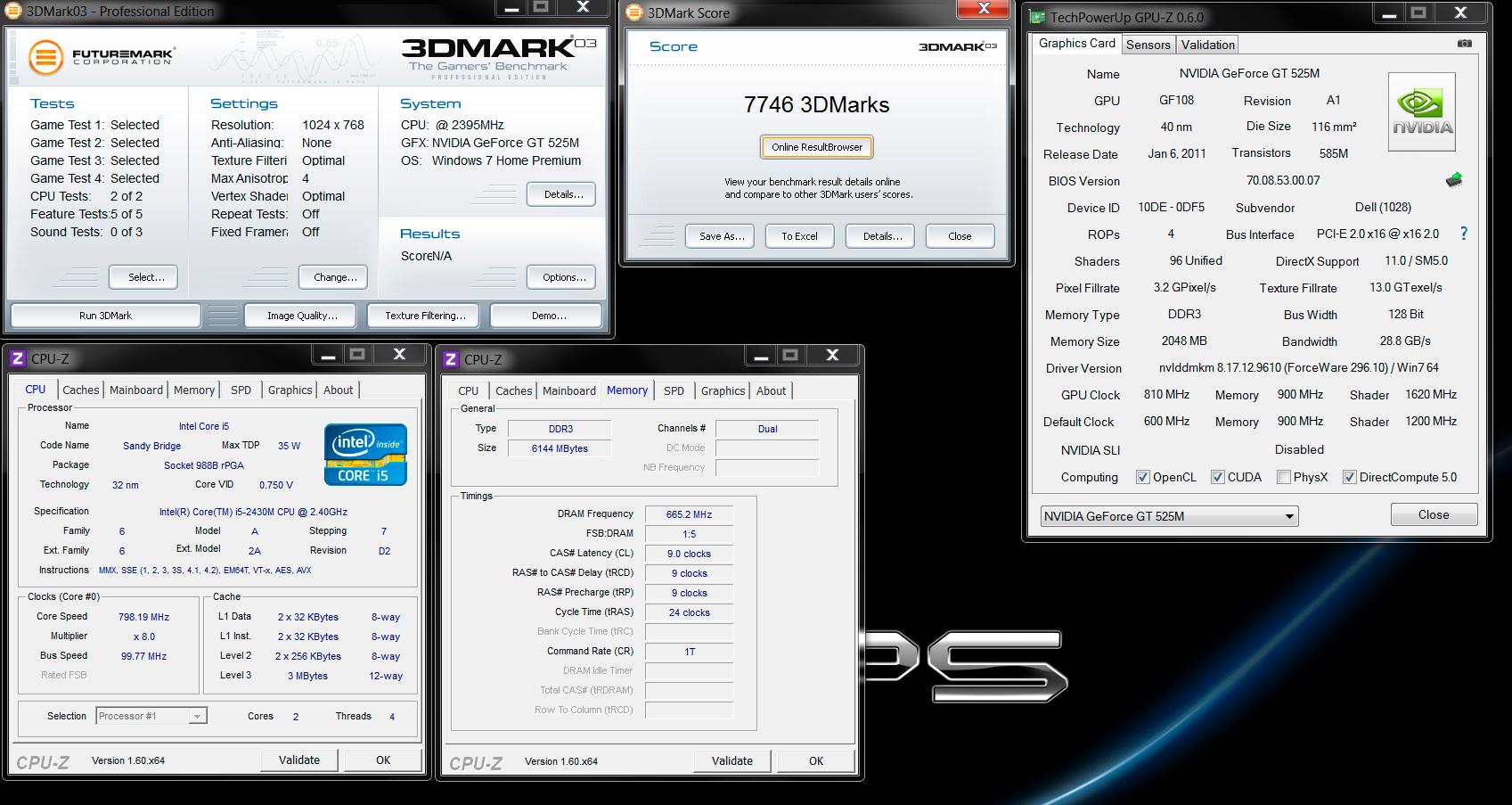Toggle the OpenCL checkbox in GPU-Z
The image size is (1512, 805).
[1143, 477]
